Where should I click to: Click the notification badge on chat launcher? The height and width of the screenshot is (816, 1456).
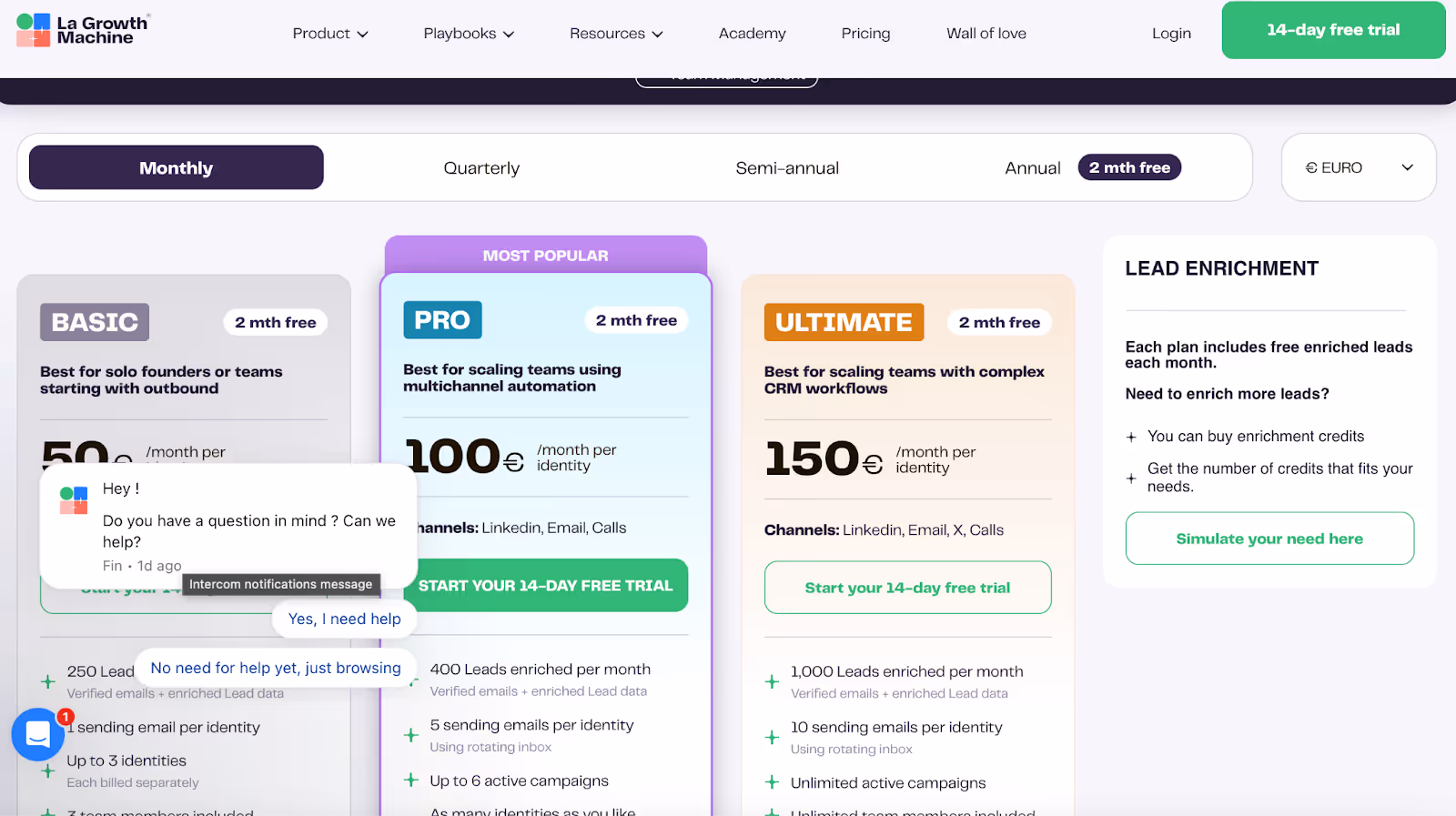pyautogui.click(x=66, y=717)
